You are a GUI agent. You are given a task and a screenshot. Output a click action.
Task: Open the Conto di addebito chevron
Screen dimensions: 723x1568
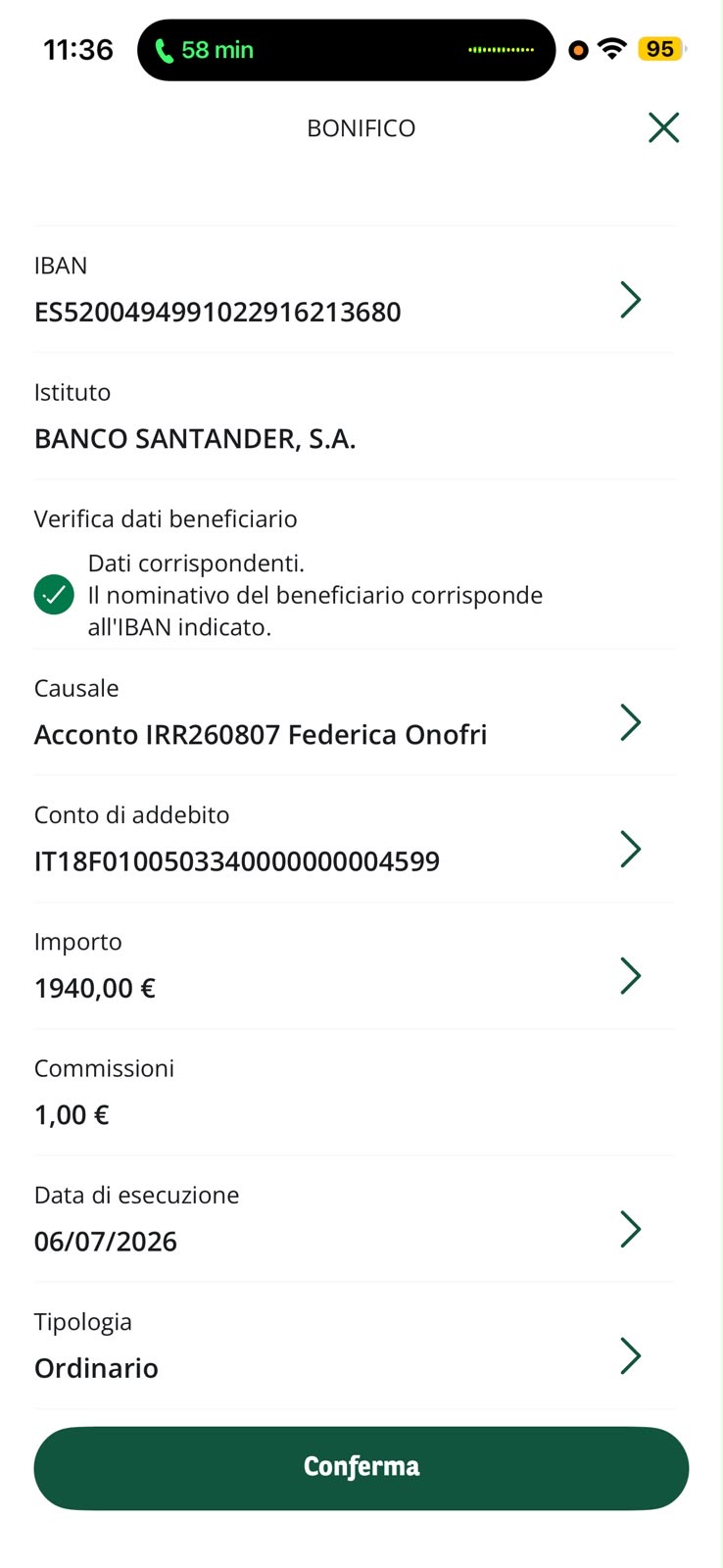[631, 849]
